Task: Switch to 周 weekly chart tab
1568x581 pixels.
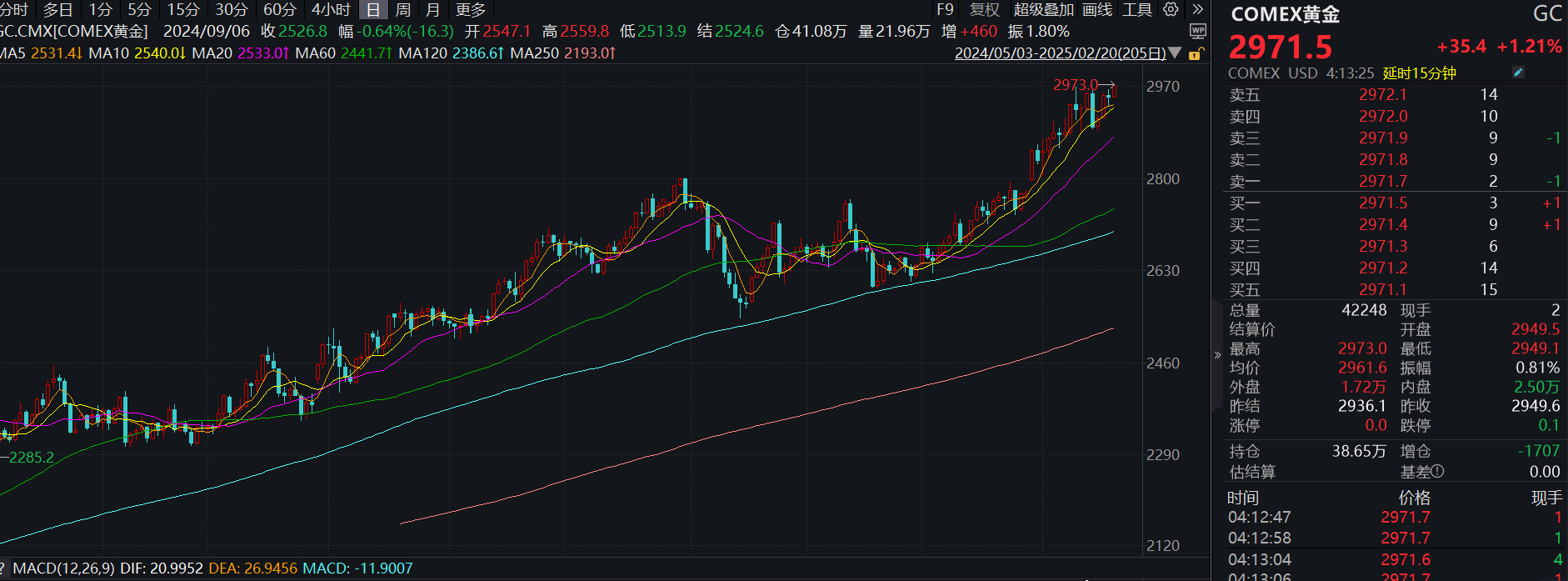Action: 403,9
